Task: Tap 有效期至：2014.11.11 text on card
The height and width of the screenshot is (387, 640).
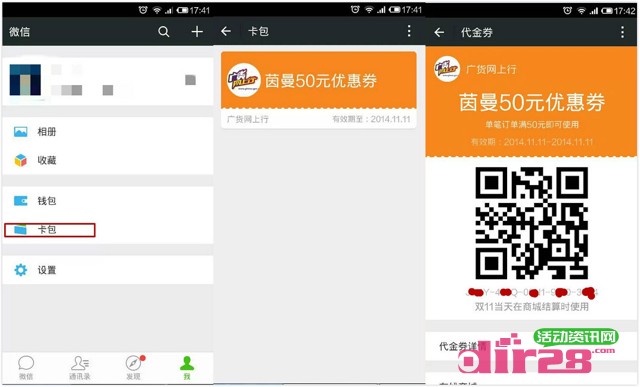Action: pyautogui.click(x=371, y=119)
